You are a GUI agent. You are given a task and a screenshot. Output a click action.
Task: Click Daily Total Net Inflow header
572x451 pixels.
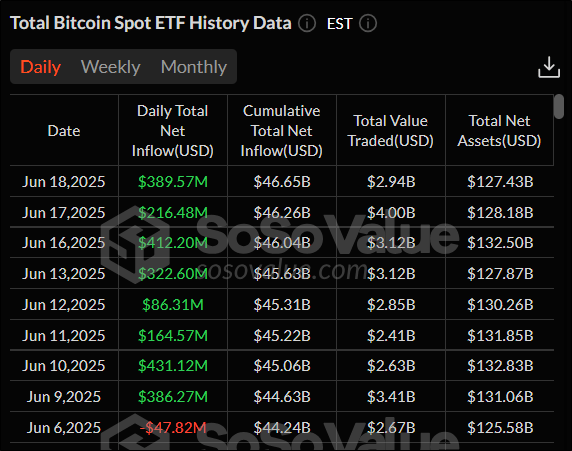tap(173, 131)
